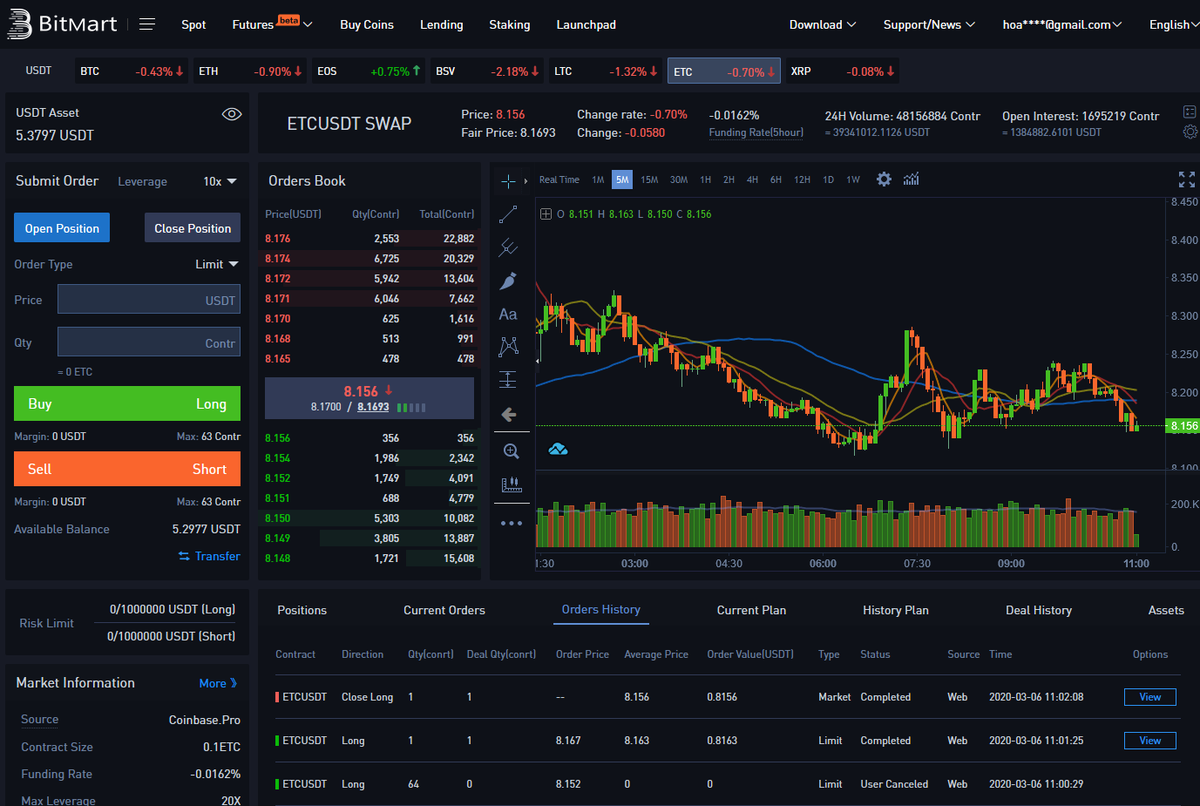
Task: Select the crosshair cursor tool
Action: point(508,181)
